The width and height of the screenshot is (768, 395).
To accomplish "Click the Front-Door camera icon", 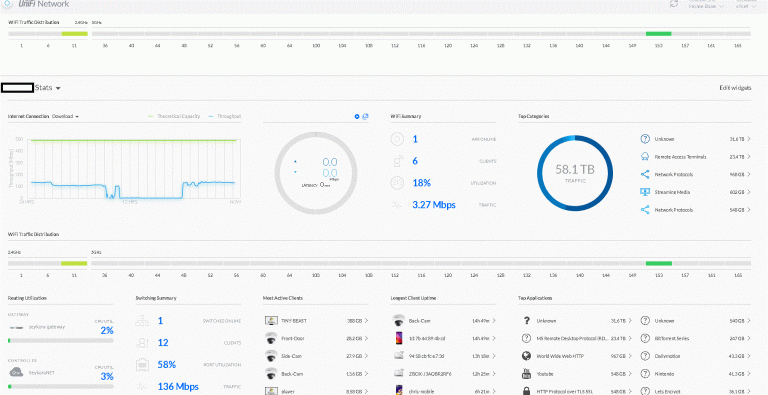I will (270, 338).
